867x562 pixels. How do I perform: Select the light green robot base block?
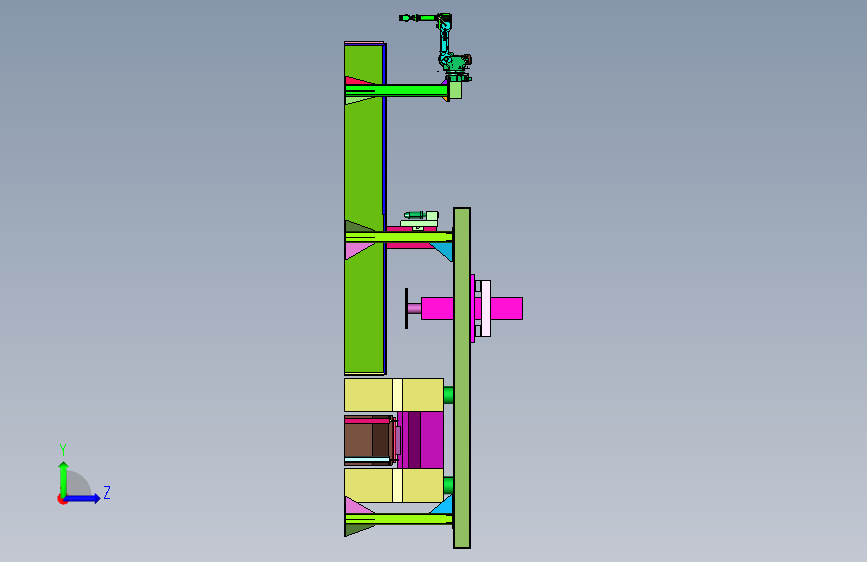(456, 90)
